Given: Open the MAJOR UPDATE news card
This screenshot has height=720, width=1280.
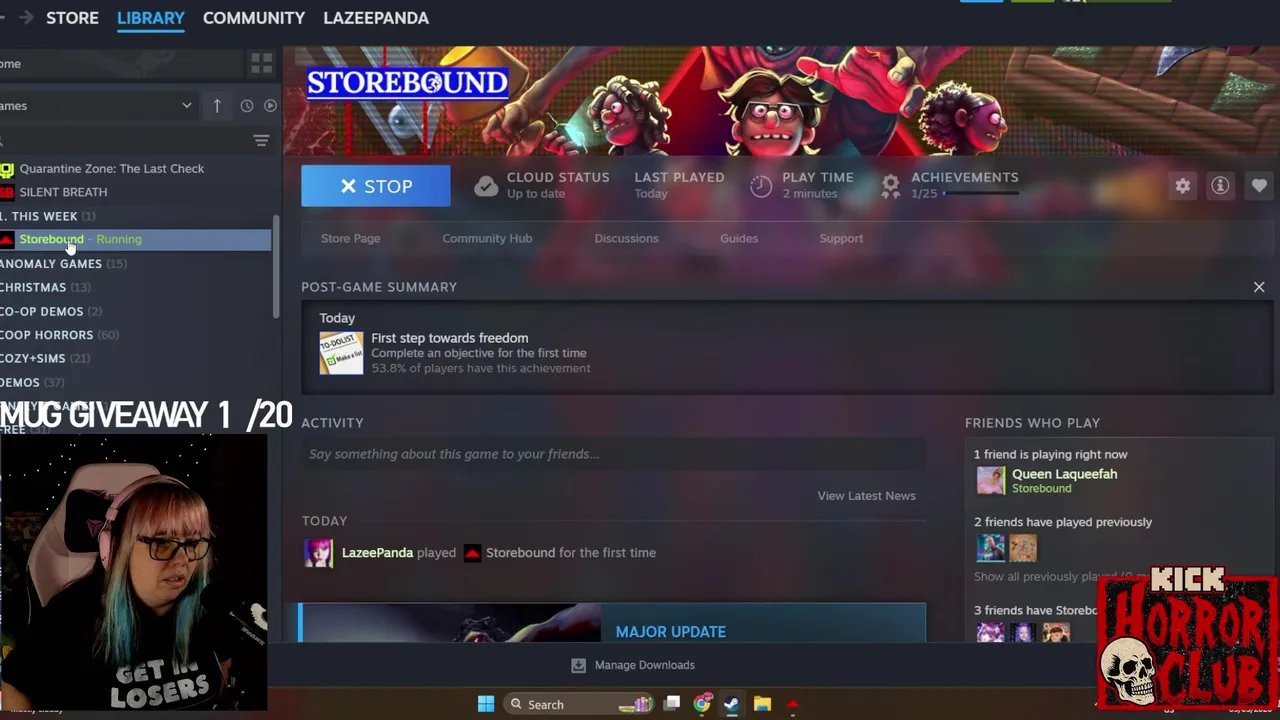Looking at the screenshot, I should pos(612,622).
